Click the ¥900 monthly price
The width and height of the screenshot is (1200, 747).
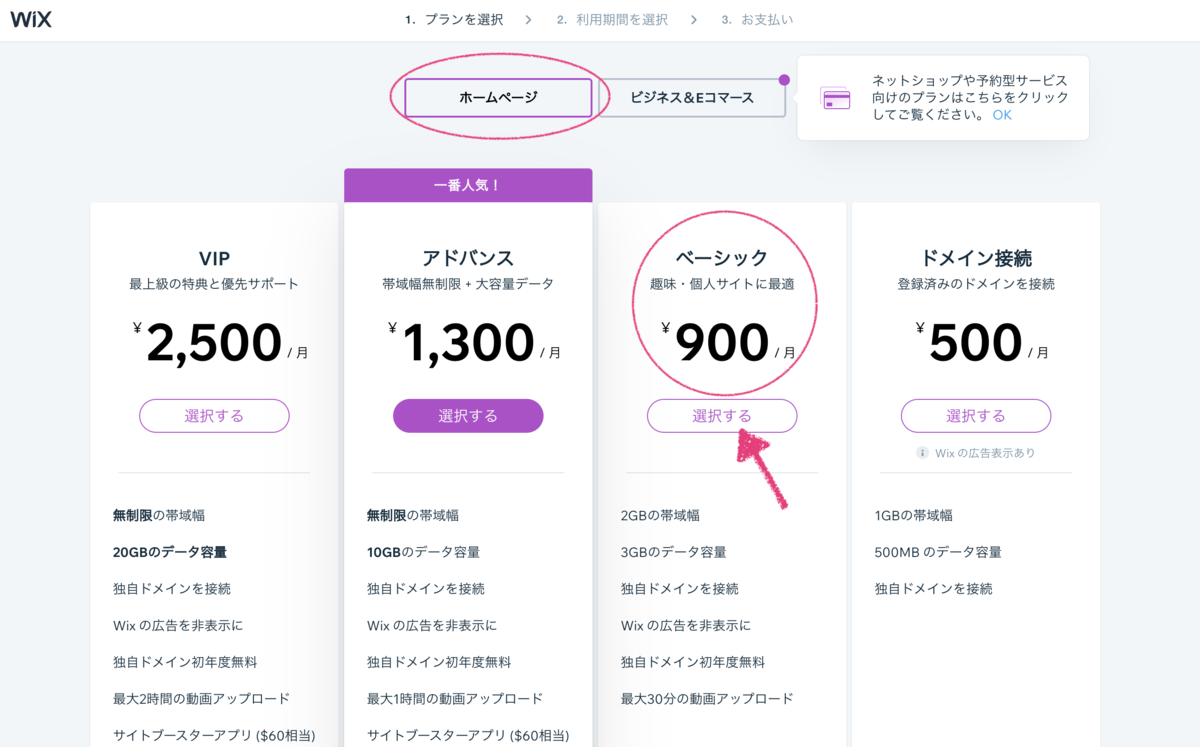point(729,342)
